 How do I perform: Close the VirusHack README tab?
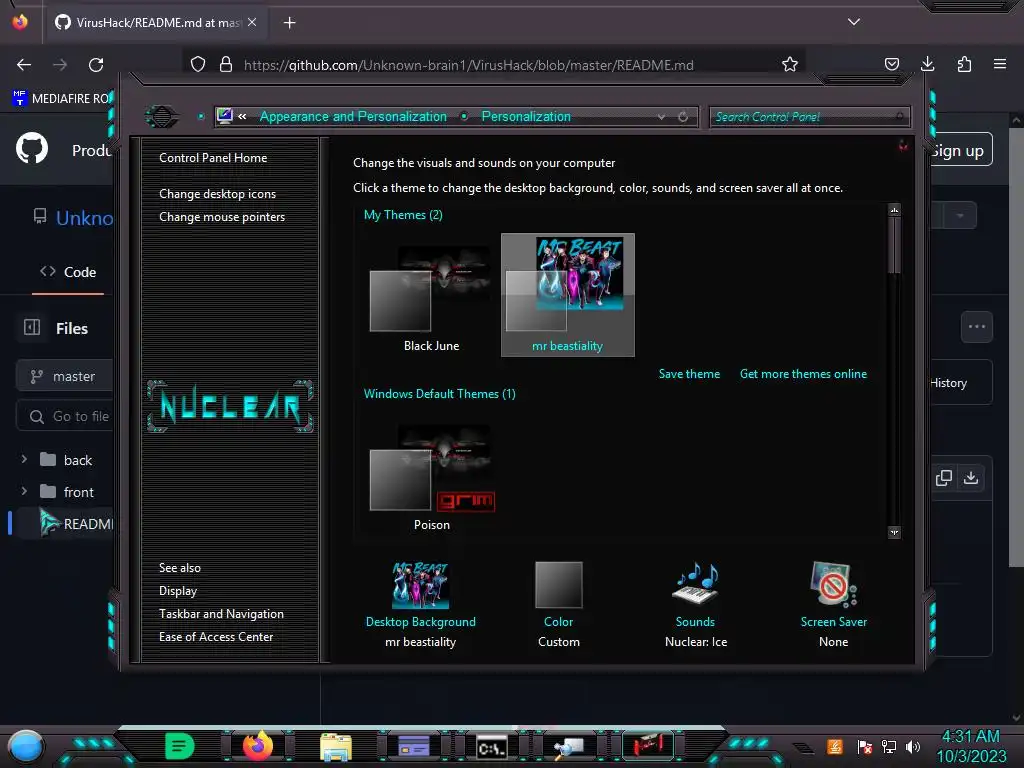(x=252, y=22)
